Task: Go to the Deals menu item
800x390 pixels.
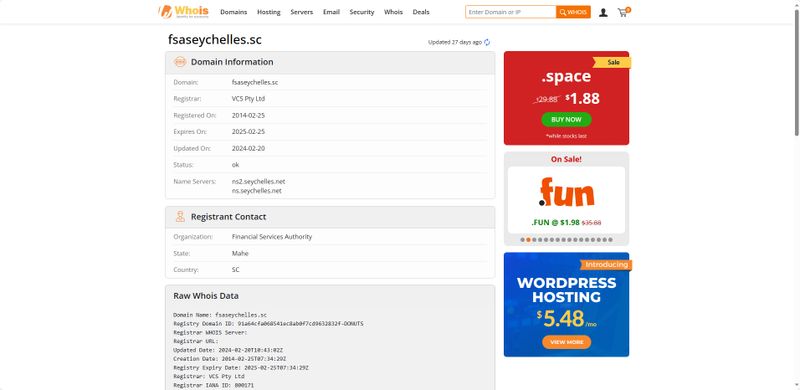Action: point(421,12)
